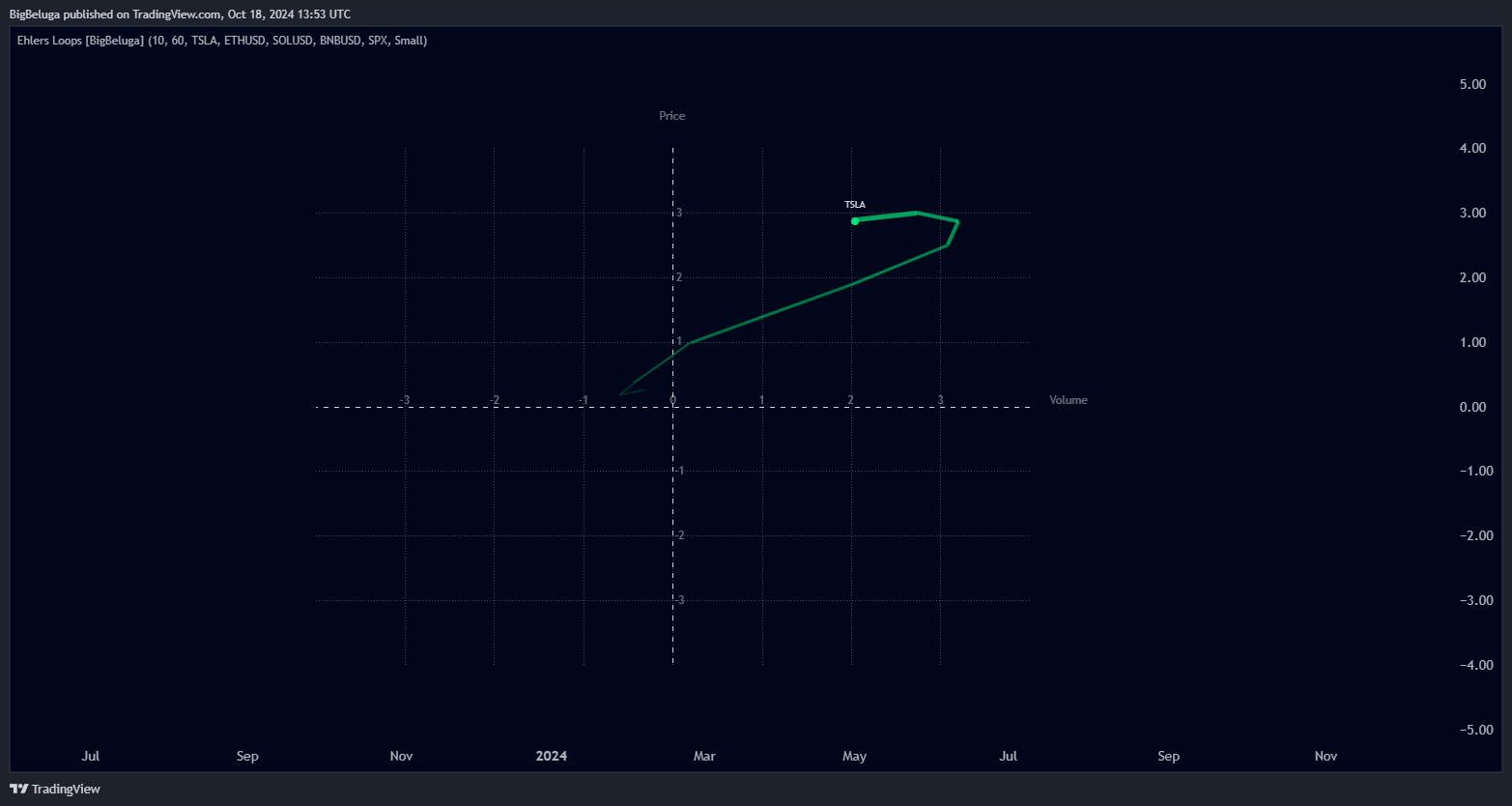Click the −1.00 value on price scale
The image size is (1512, 806).
(1475, 472)
